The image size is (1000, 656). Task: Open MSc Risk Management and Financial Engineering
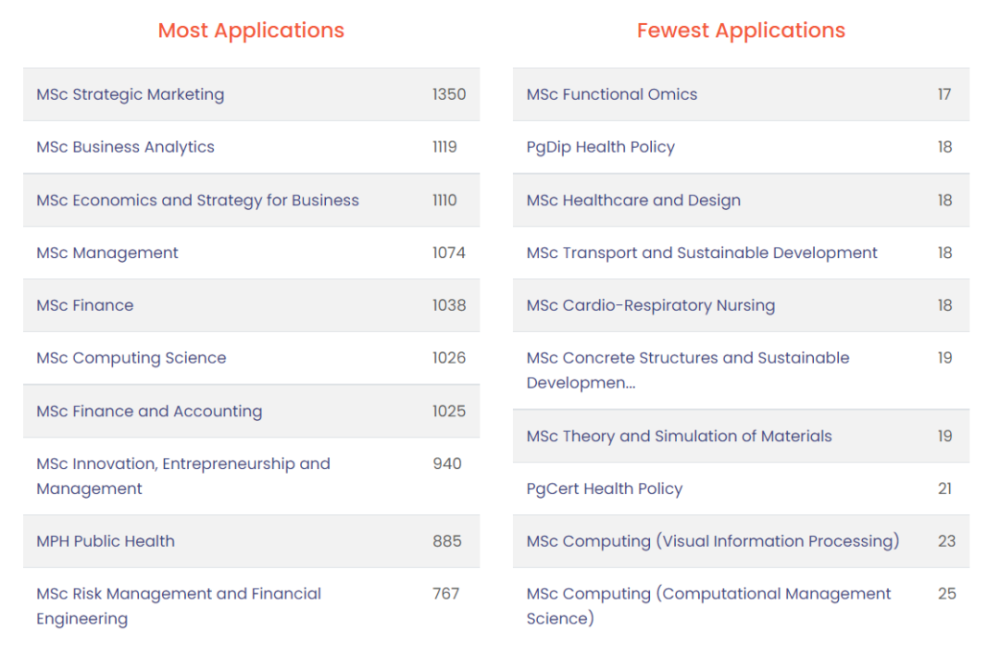pyautogui.click(x=251, y=606)
